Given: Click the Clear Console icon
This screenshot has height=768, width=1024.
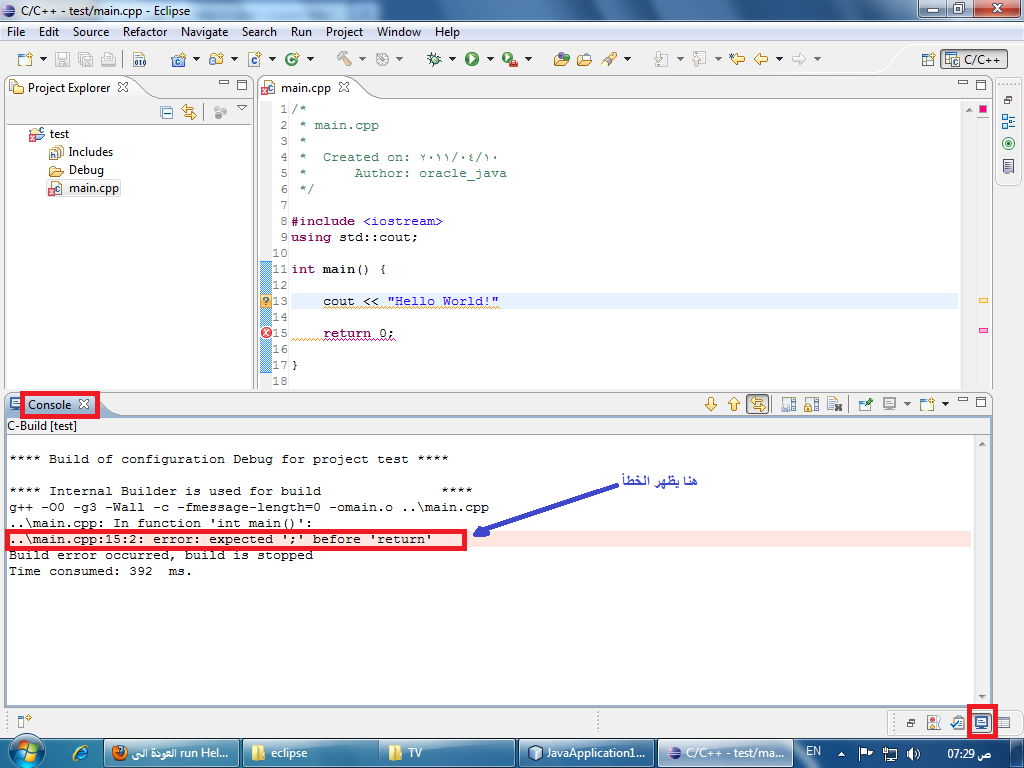Looking at the screenshot, I should (834, 404).
